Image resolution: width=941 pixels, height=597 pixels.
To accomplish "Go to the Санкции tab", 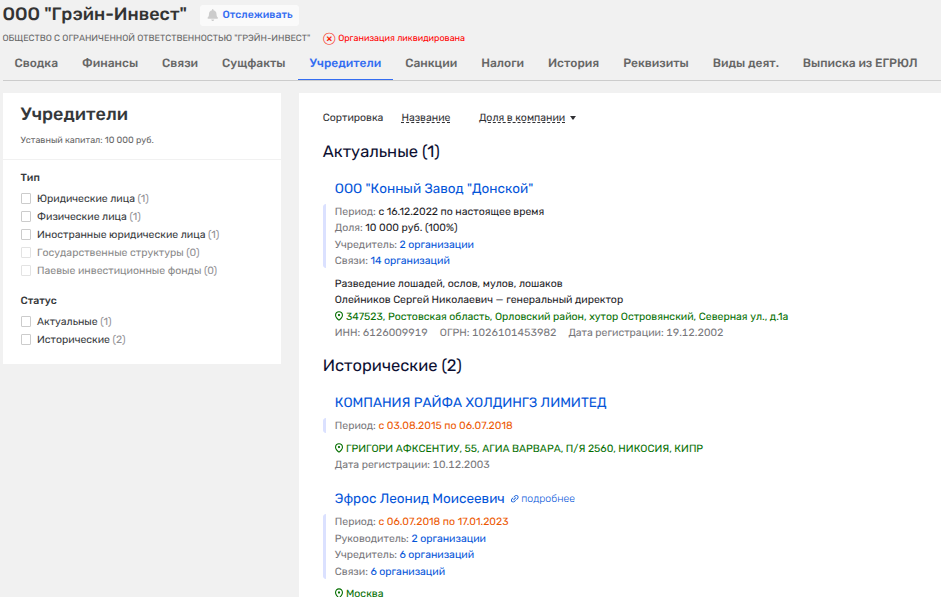I will 431,63.
